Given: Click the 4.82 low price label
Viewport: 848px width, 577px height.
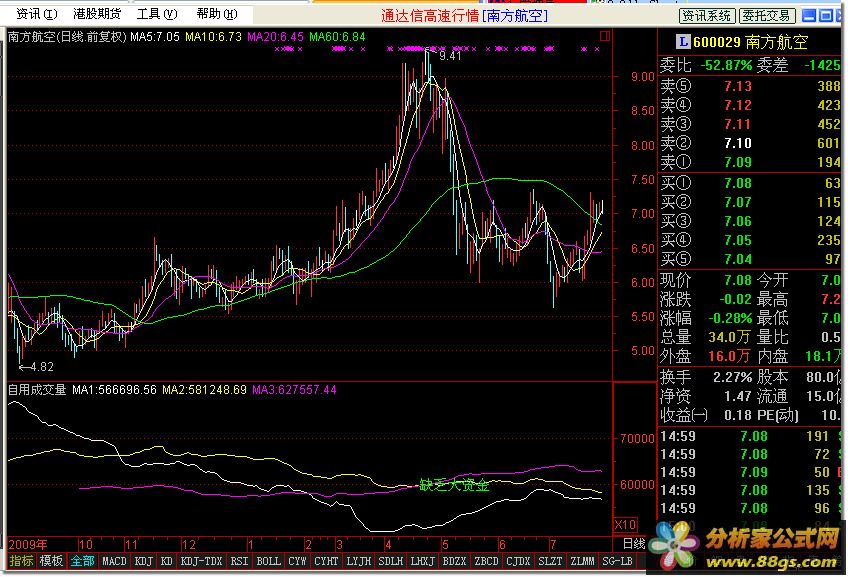Looking at the screenshot, I should (42, 367).
